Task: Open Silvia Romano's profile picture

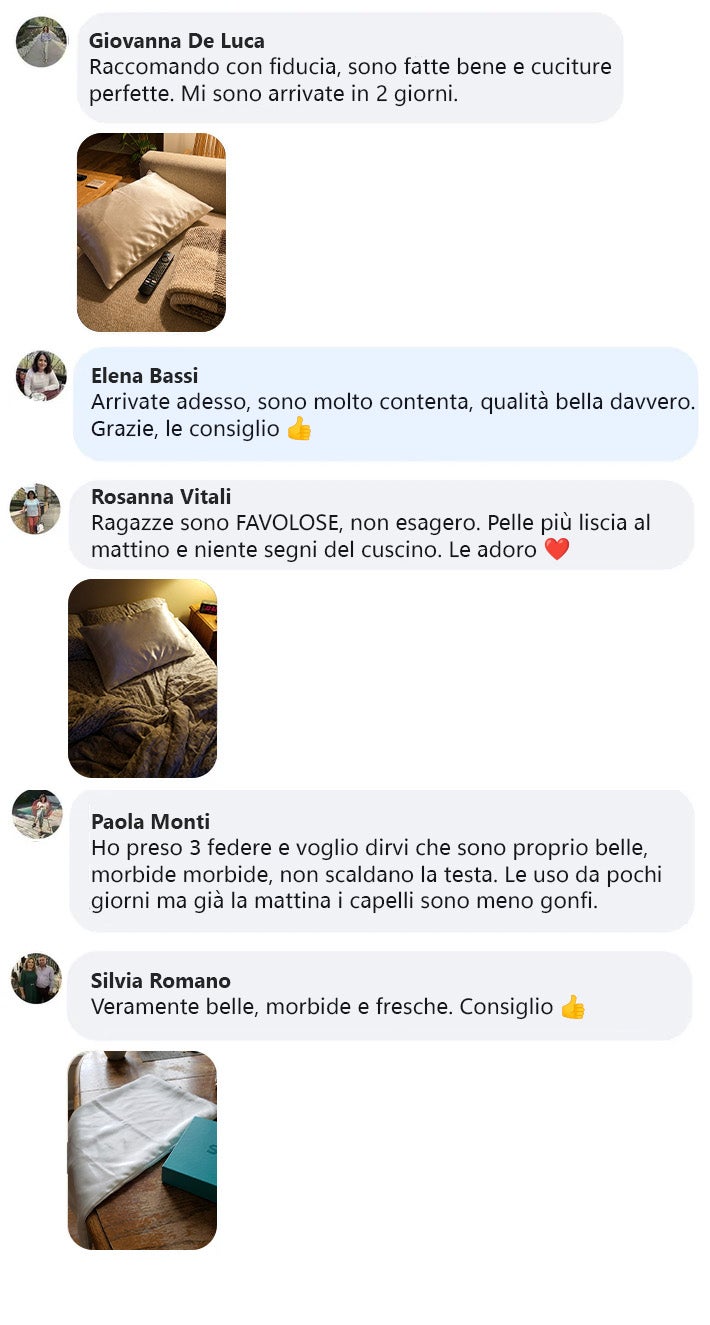Action: [36, 978]
